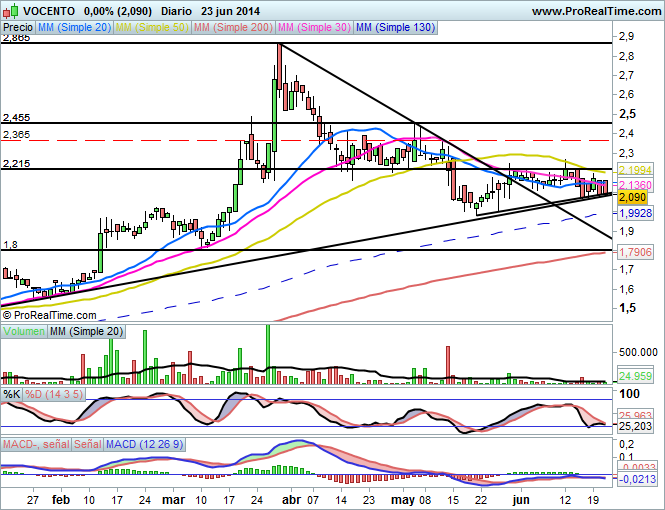The image size is (665, 510).
Task: Click the 2,865 resistance level label
Action: coord(16,38)
